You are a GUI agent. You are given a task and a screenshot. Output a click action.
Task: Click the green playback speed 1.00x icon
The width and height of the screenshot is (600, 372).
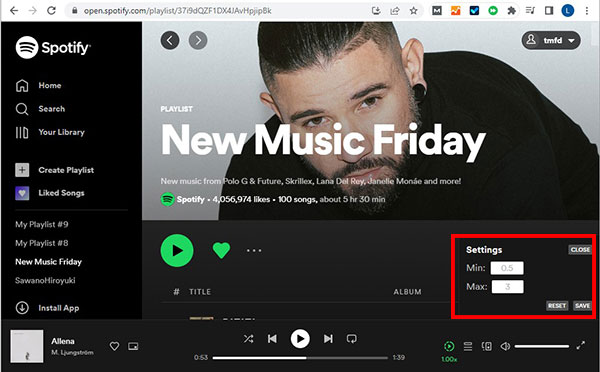click(x=449, y=346)
